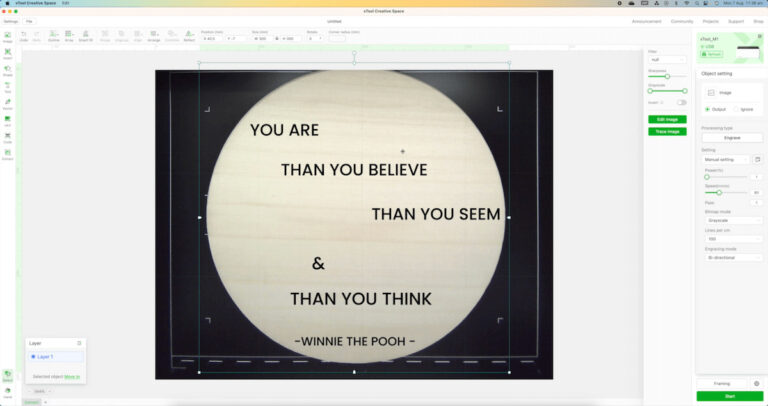Click the Smart fill toolbar icon

pyautogui.click(x=86, y=37)
